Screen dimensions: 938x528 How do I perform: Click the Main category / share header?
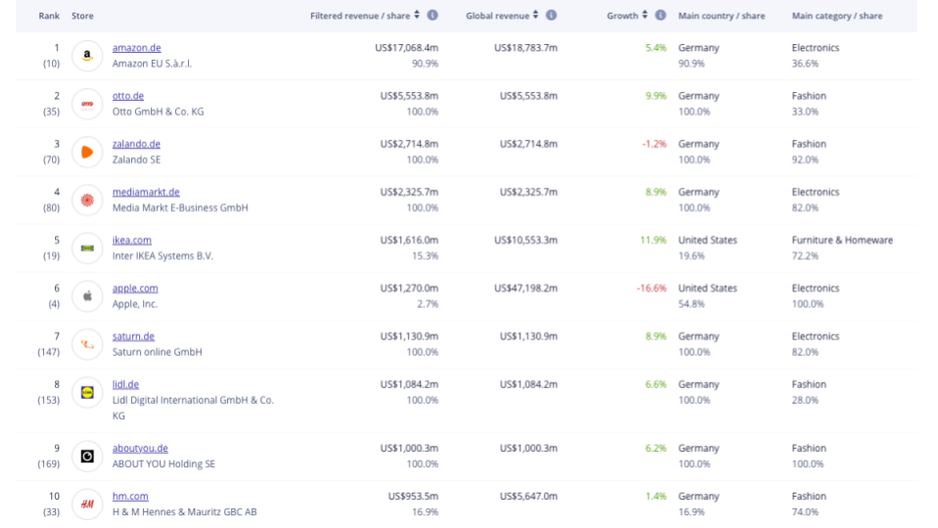click(x=837, y=16)
